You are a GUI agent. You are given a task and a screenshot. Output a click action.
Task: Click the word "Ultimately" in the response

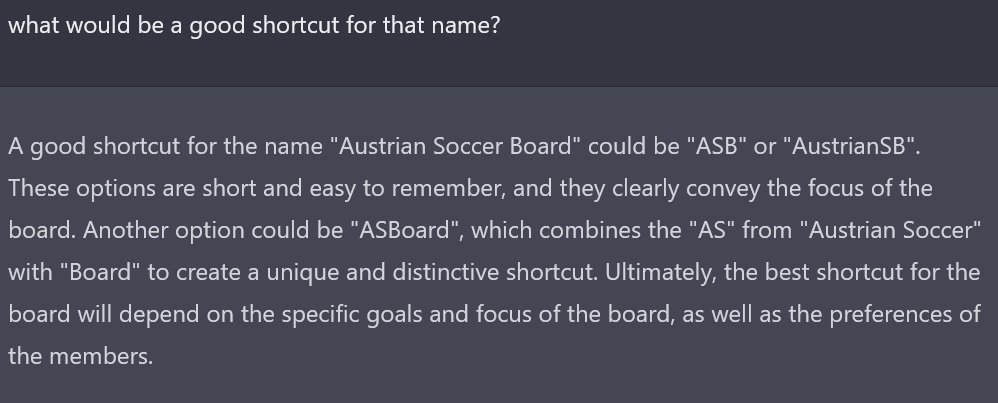point(661,272)
